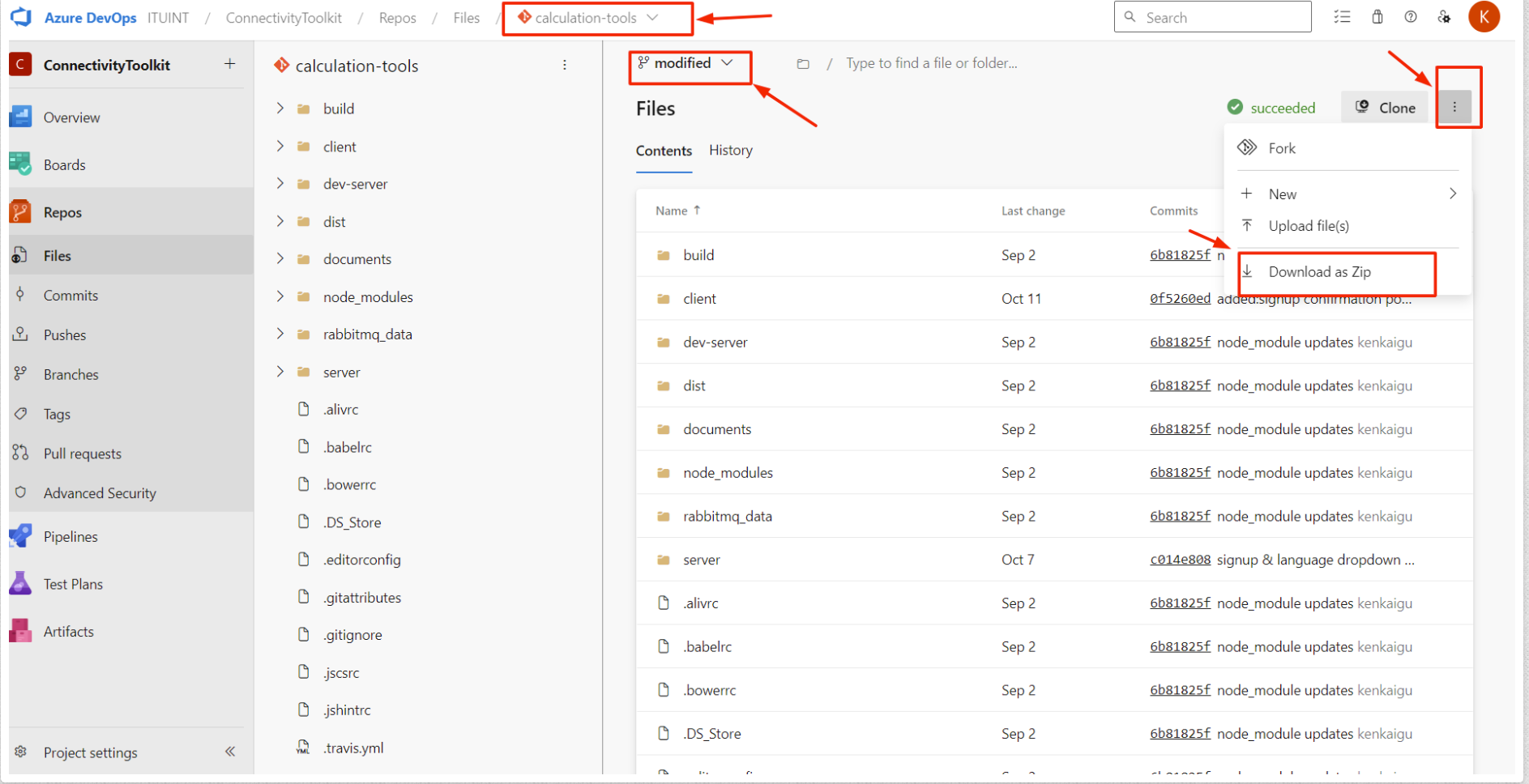Open Project settings at the bottom
The width and height of the screenshot is (1529, 784).
[90, 752]
